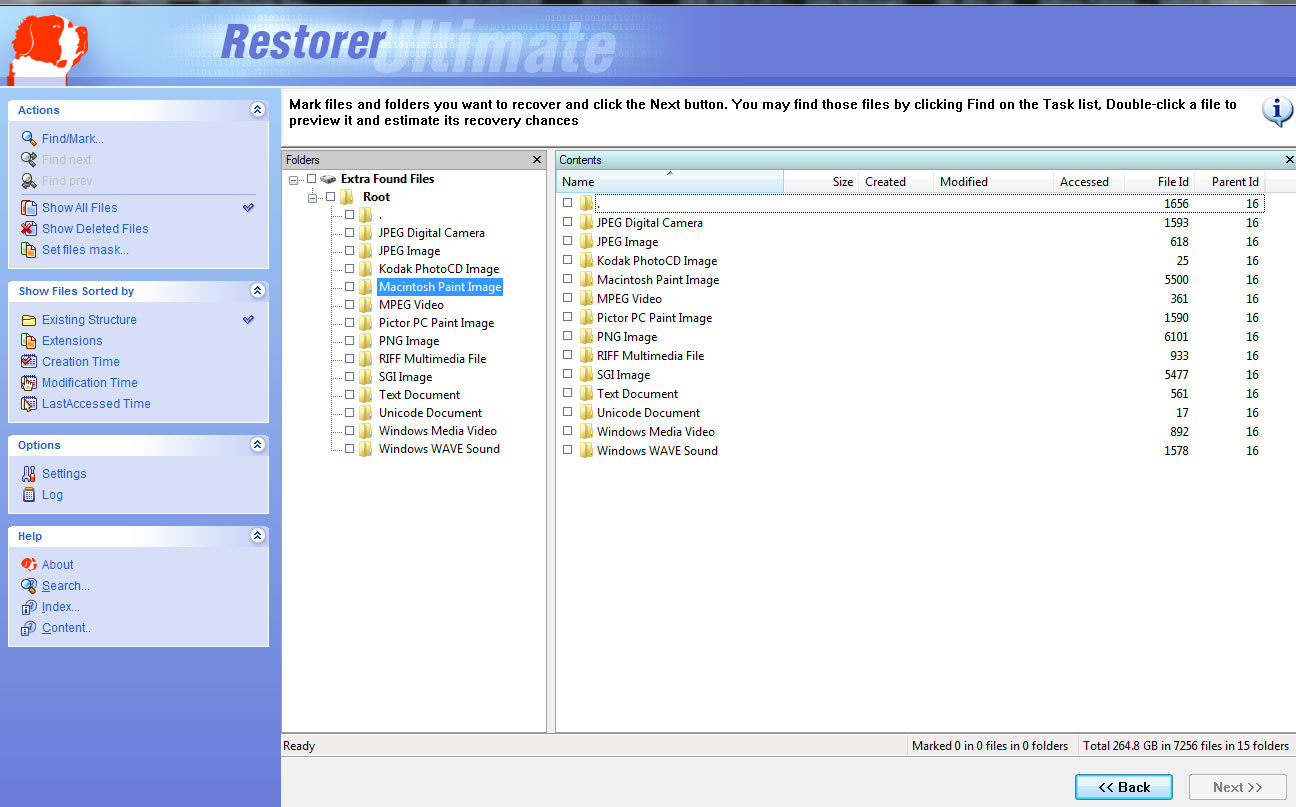This screenshot has width=1296, height=807.
Task: Click the Show Deleted Files link
Action: click(95, 229)
